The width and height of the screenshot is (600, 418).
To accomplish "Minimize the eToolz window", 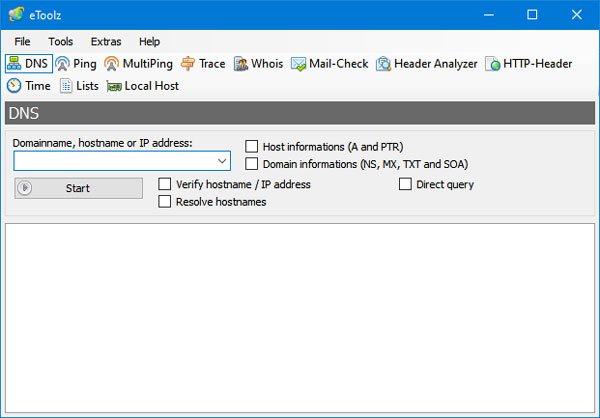I will pos(489,15).
